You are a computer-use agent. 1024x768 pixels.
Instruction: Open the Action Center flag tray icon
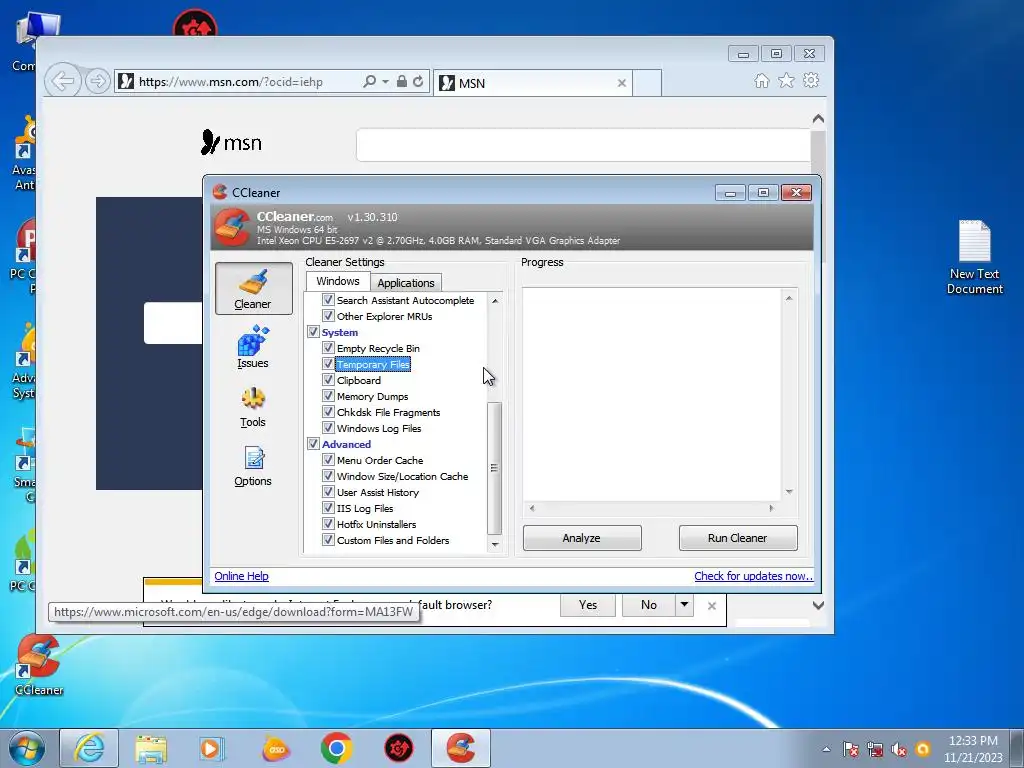850,750
